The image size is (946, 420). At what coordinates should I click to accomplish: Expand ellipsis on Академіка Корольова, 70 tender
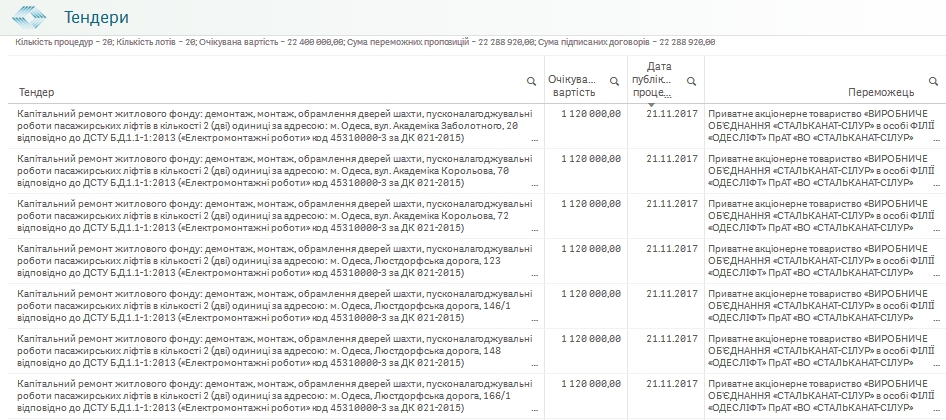click(x=534, y=186)
